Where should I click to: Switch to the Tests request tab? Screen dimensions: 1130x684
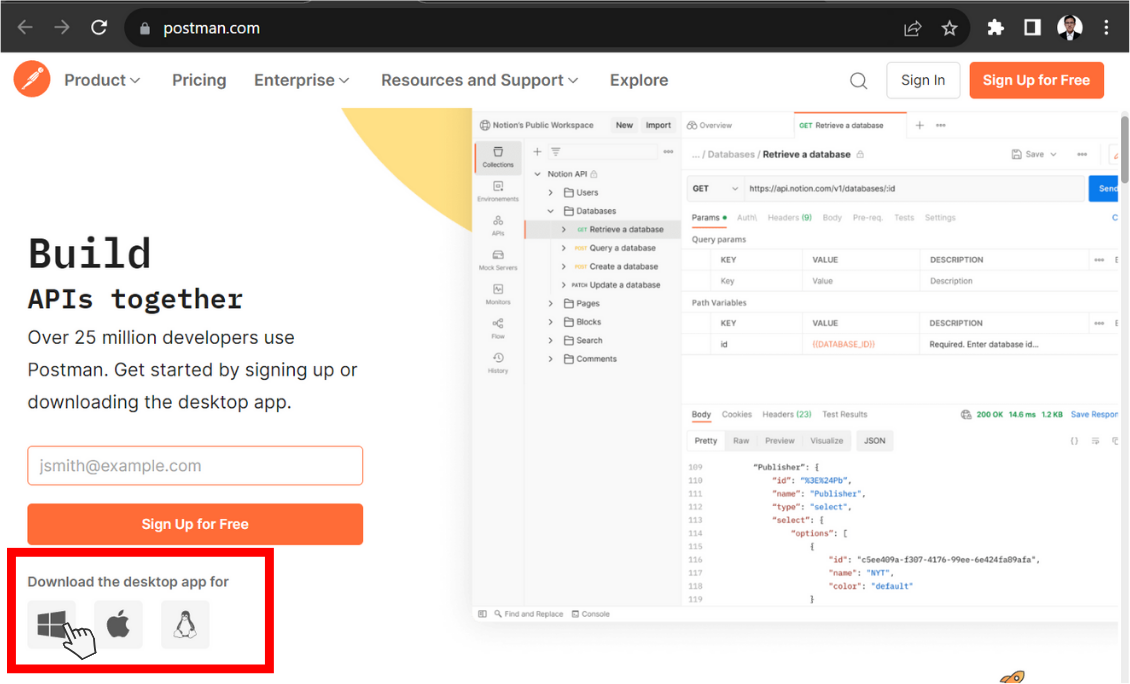pyautogui.click(x=904, y=218)
